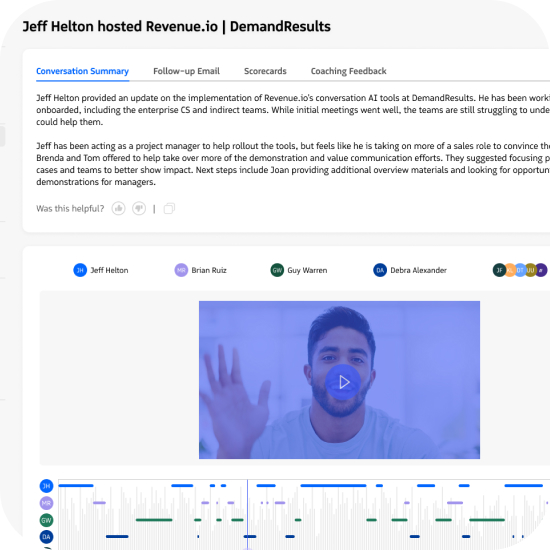This screenshot has height=550, width=550.
Task: Open the Scorecards tab
Action: 265,71
